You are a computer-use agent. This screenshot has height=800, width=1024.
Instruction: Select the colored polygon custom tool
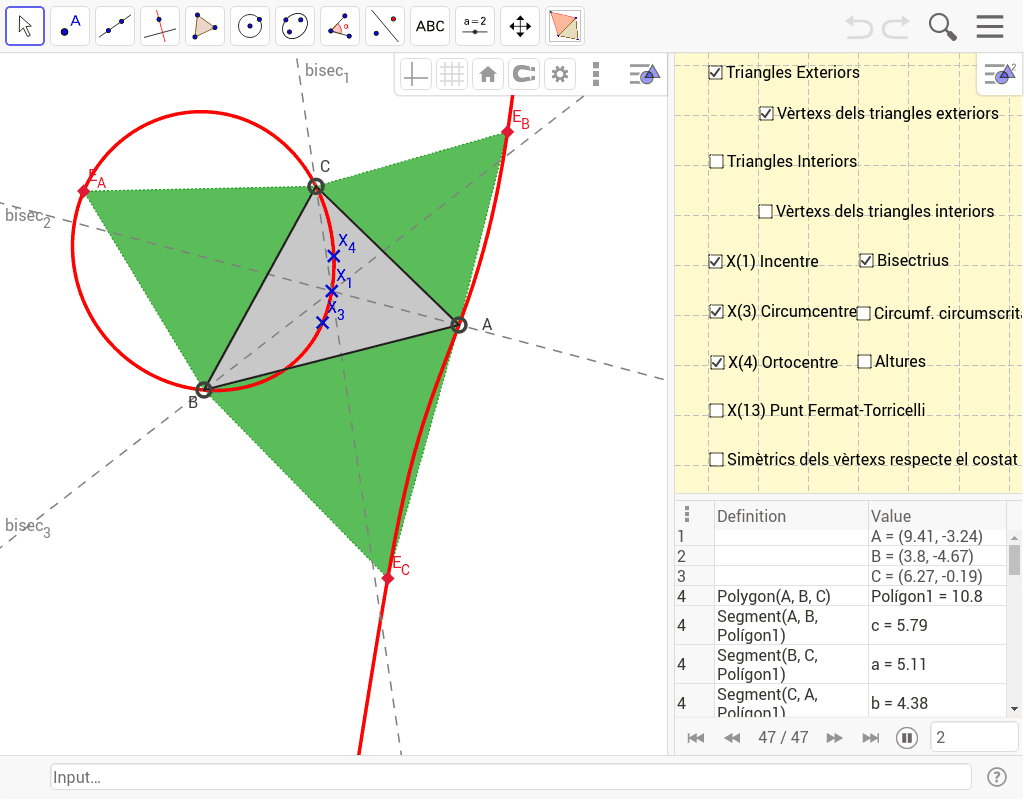tap(566, 26)
